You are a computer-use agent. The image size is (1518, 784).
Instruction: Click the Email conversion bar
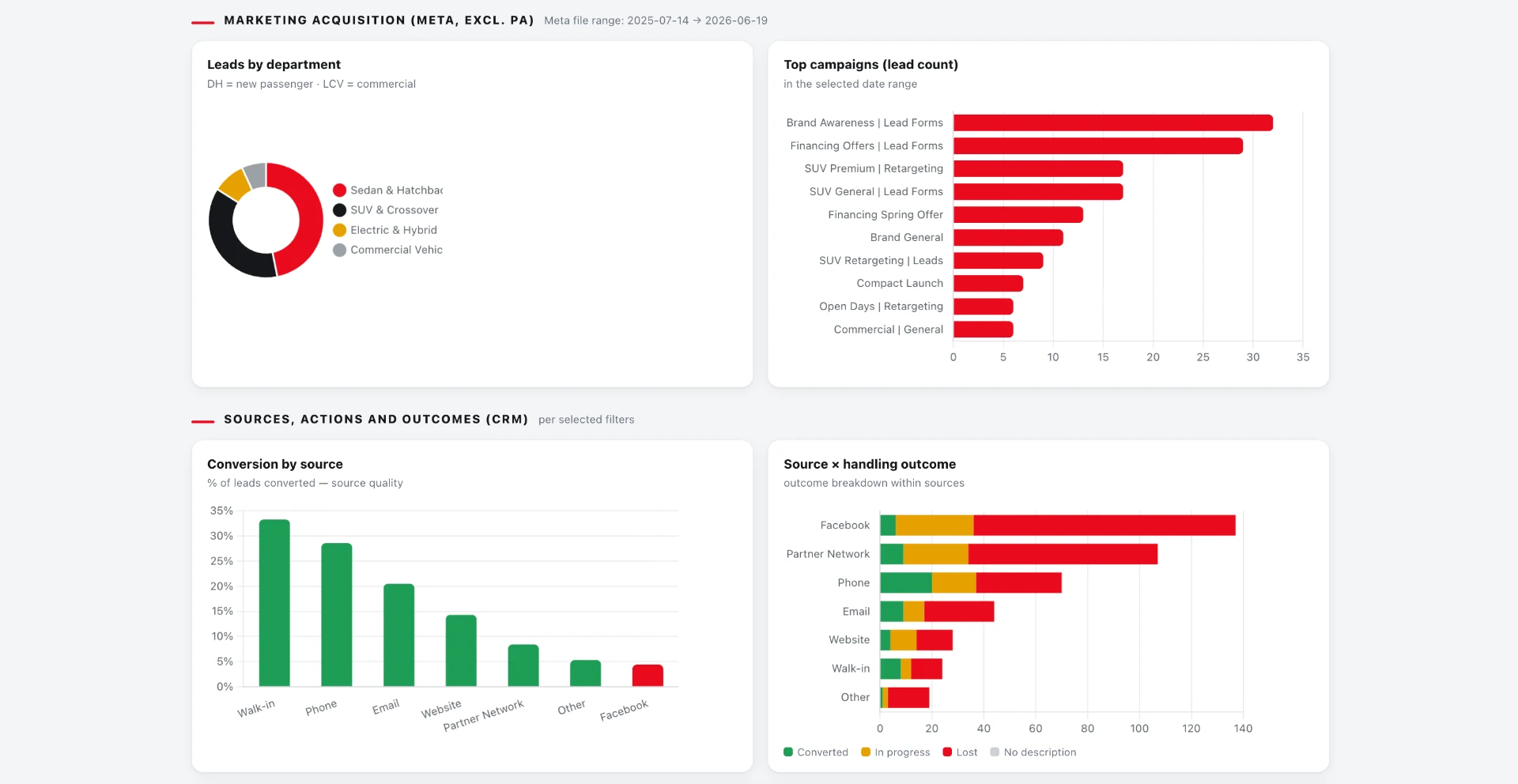point(399,635)
